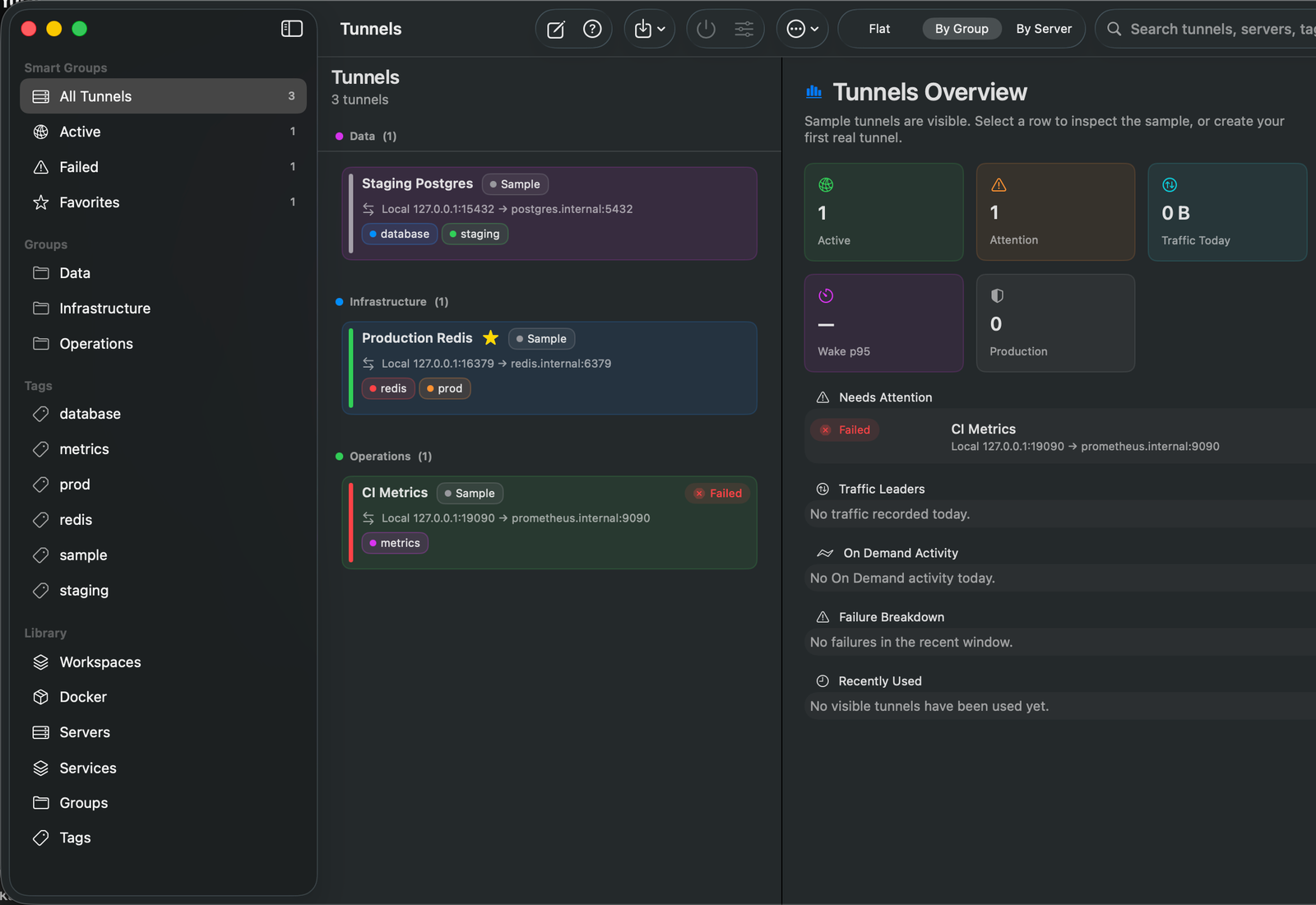
Task: Click the Servers rack icon
Action: tap(40, 732)
